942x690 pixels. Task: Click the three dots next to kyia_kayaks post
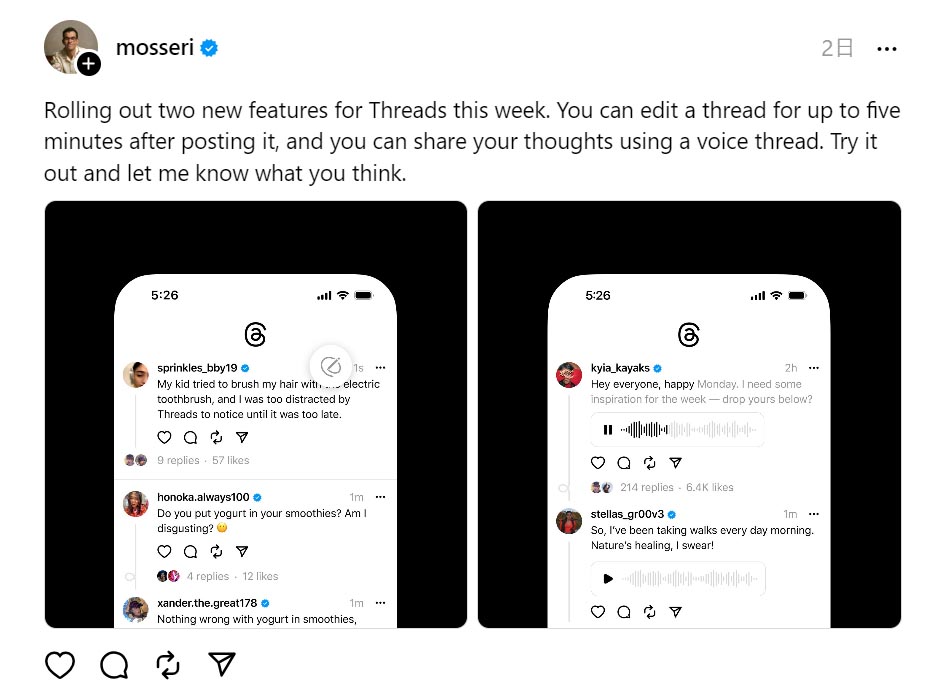pos(814,368)
